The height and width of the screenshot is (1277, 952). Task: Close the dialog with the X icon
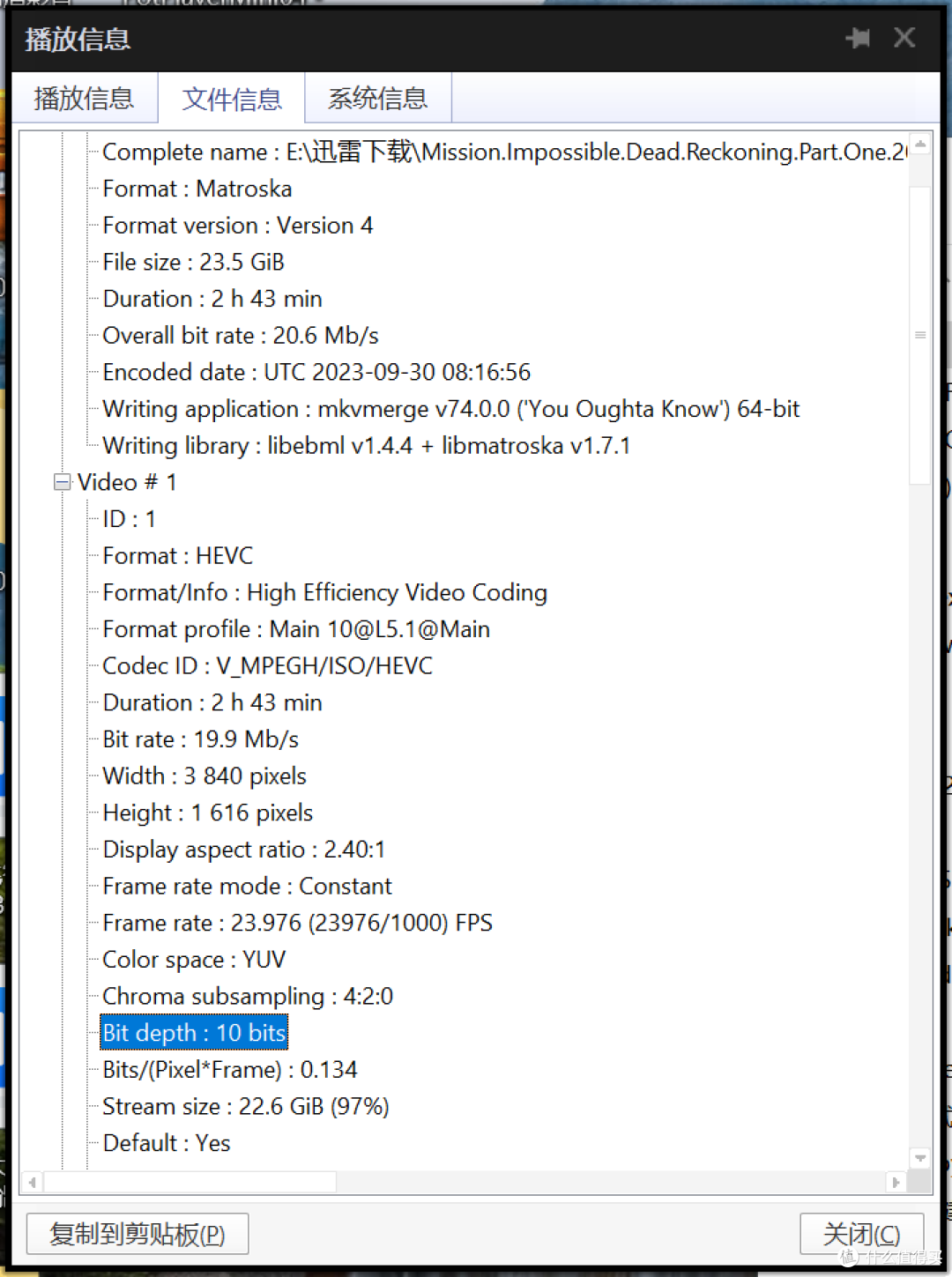pyautogui.click(x=904, y=38)
